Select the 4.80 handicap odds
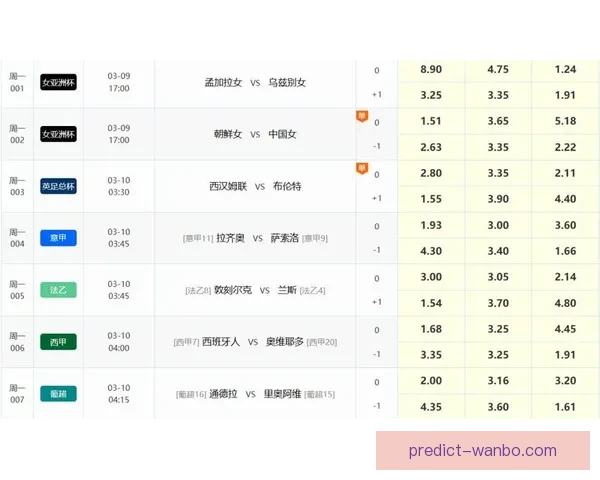This screenshot has height=480, width=600. pyautogui.click(x=565, y=303)
